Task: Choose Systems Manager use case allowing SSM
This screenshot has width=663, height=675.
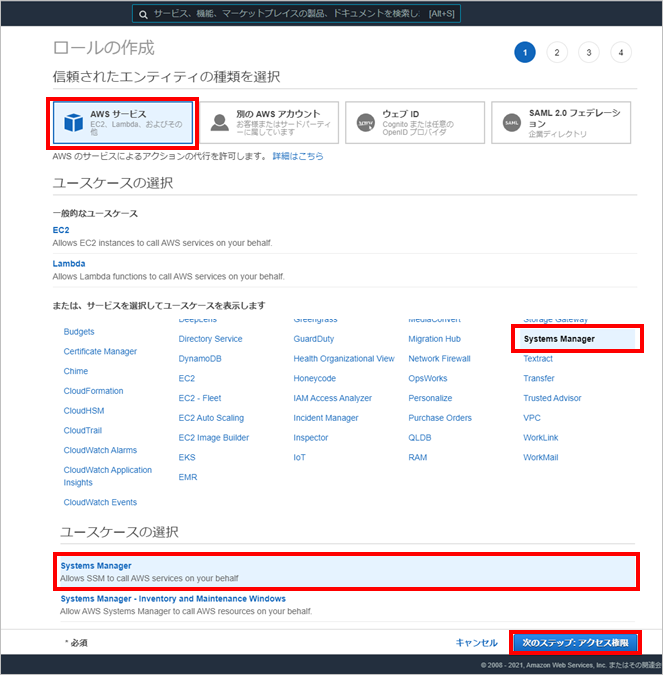Action: pyautogui.click(x=347, y=572)
